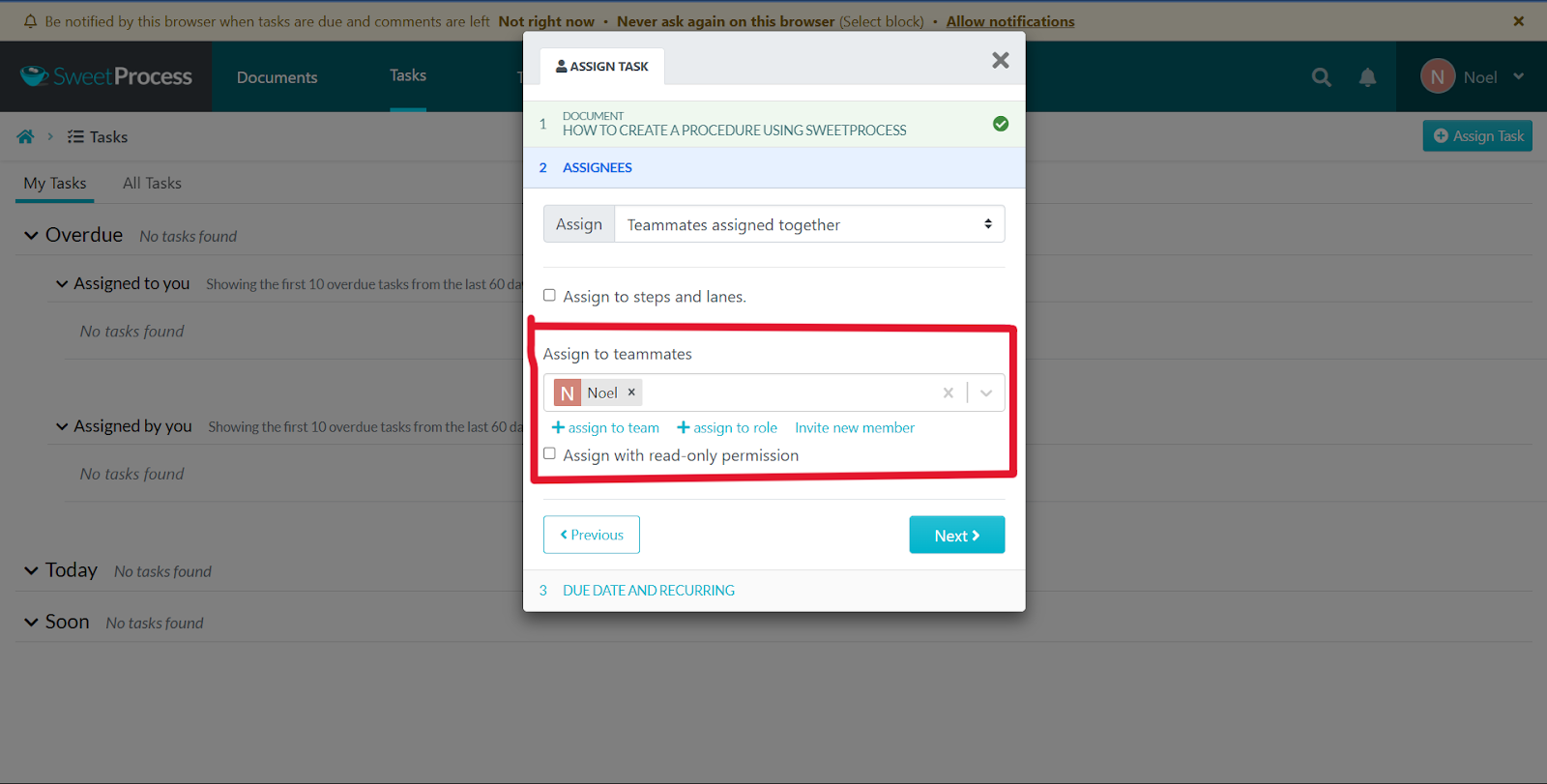Click the SweetProcess logo
The image size is (1547, 784).
106,76
